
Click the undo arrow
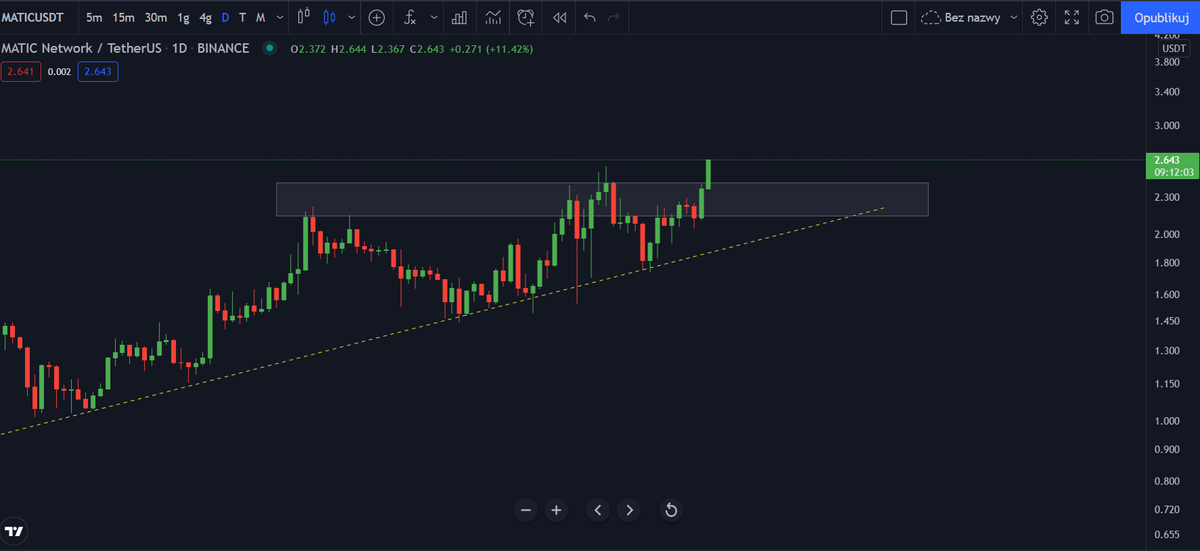590,17
